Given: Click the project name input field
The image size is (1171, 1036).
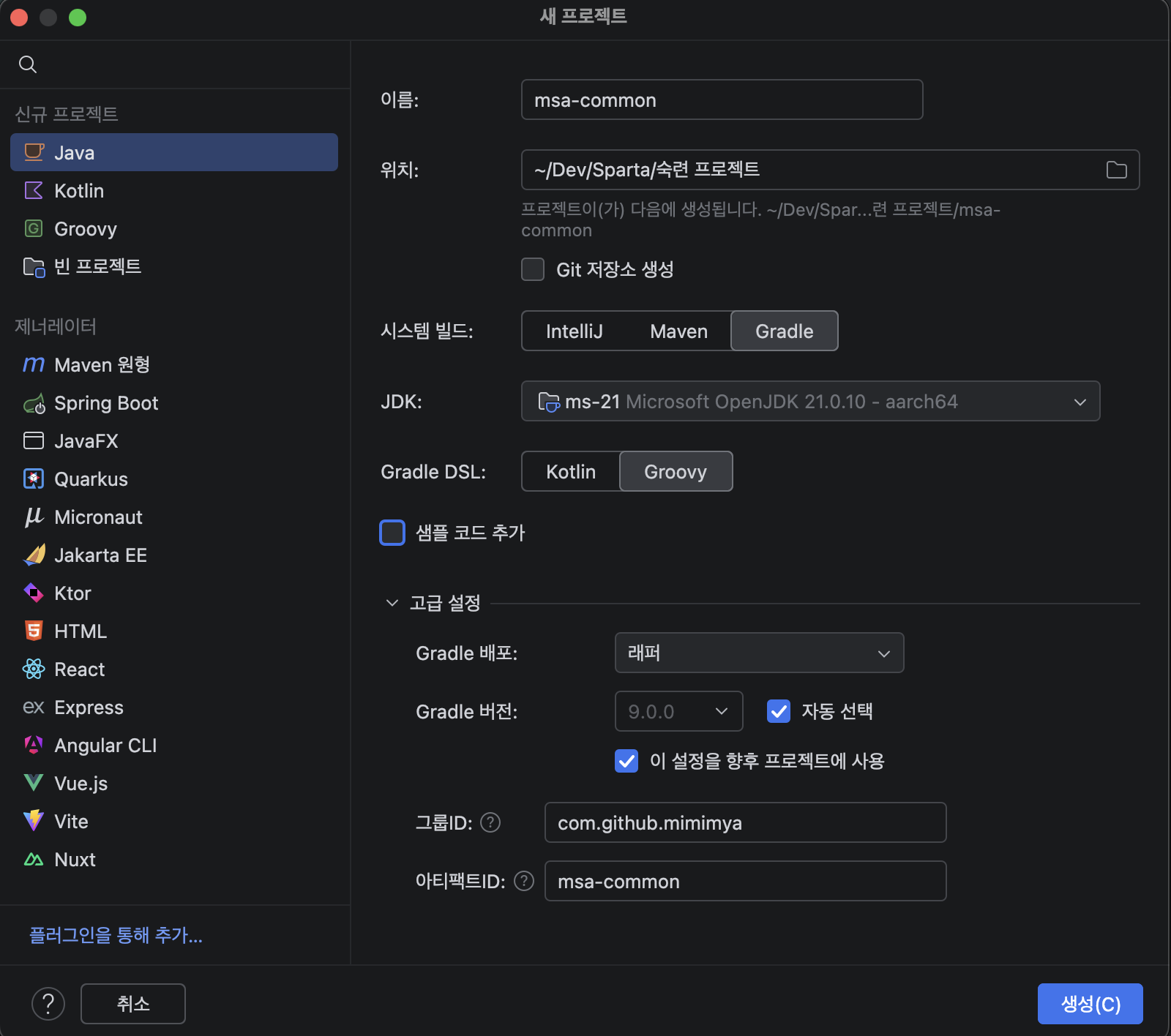Looking at the screenshot, I should (722, 100).
